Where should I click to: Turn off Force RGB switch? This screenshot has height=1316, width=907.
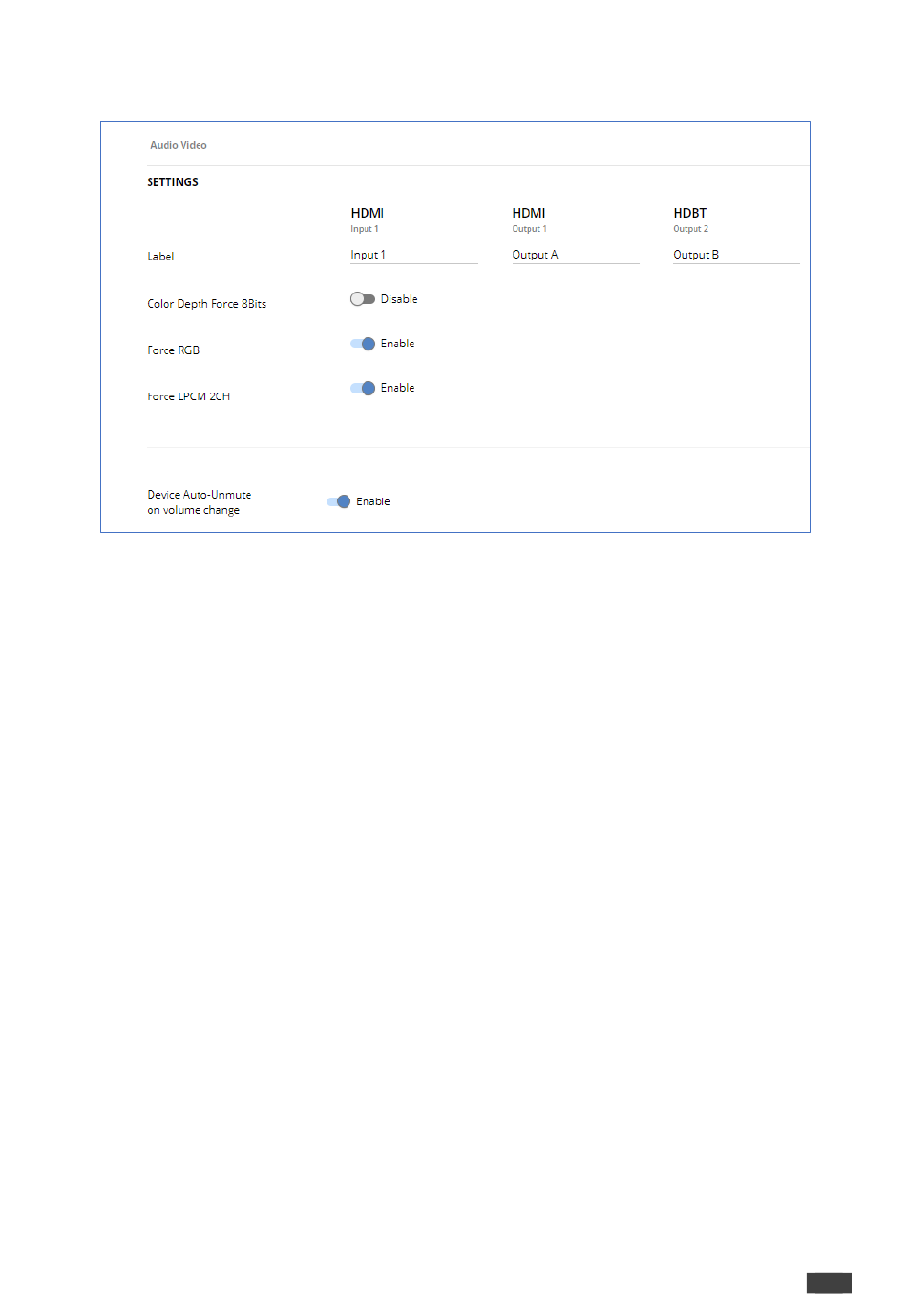363,344
